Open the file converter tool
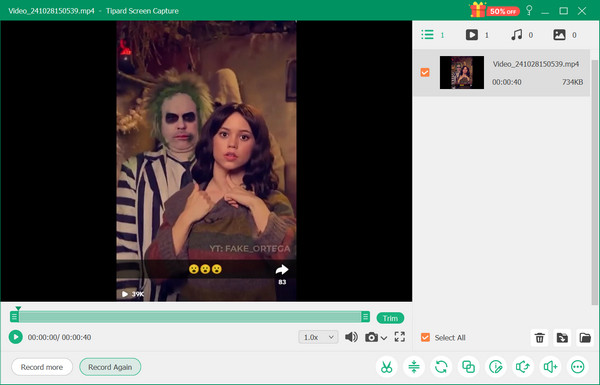This screenshot has height=385, width=600. [x=441, y=367]
